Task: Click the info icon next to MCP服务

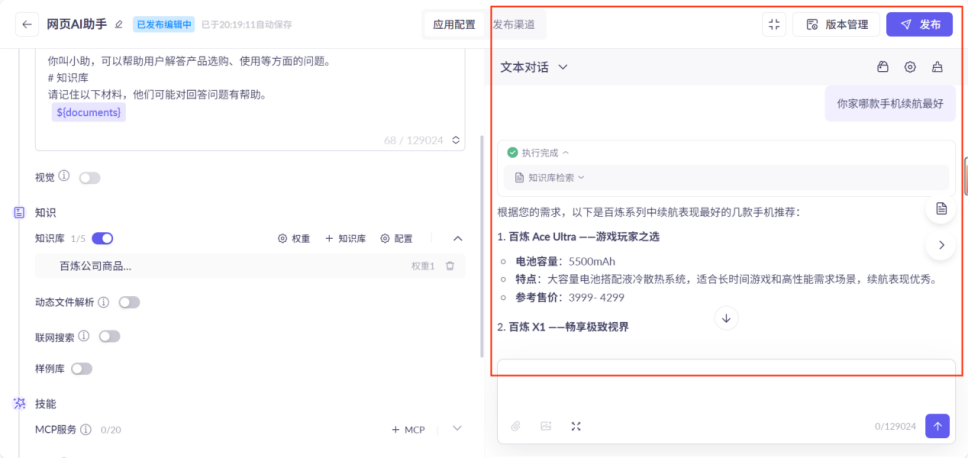Action: click(x=86, y=429)
